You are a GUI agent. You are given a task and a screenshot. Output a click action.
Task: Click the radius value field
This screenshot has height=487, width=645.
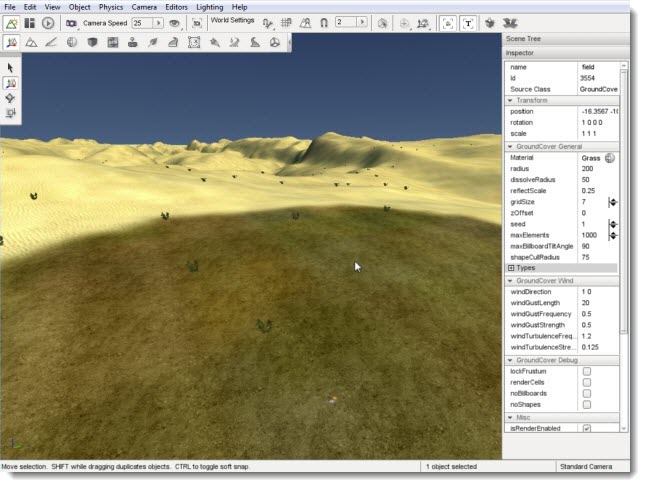[593, 168]
